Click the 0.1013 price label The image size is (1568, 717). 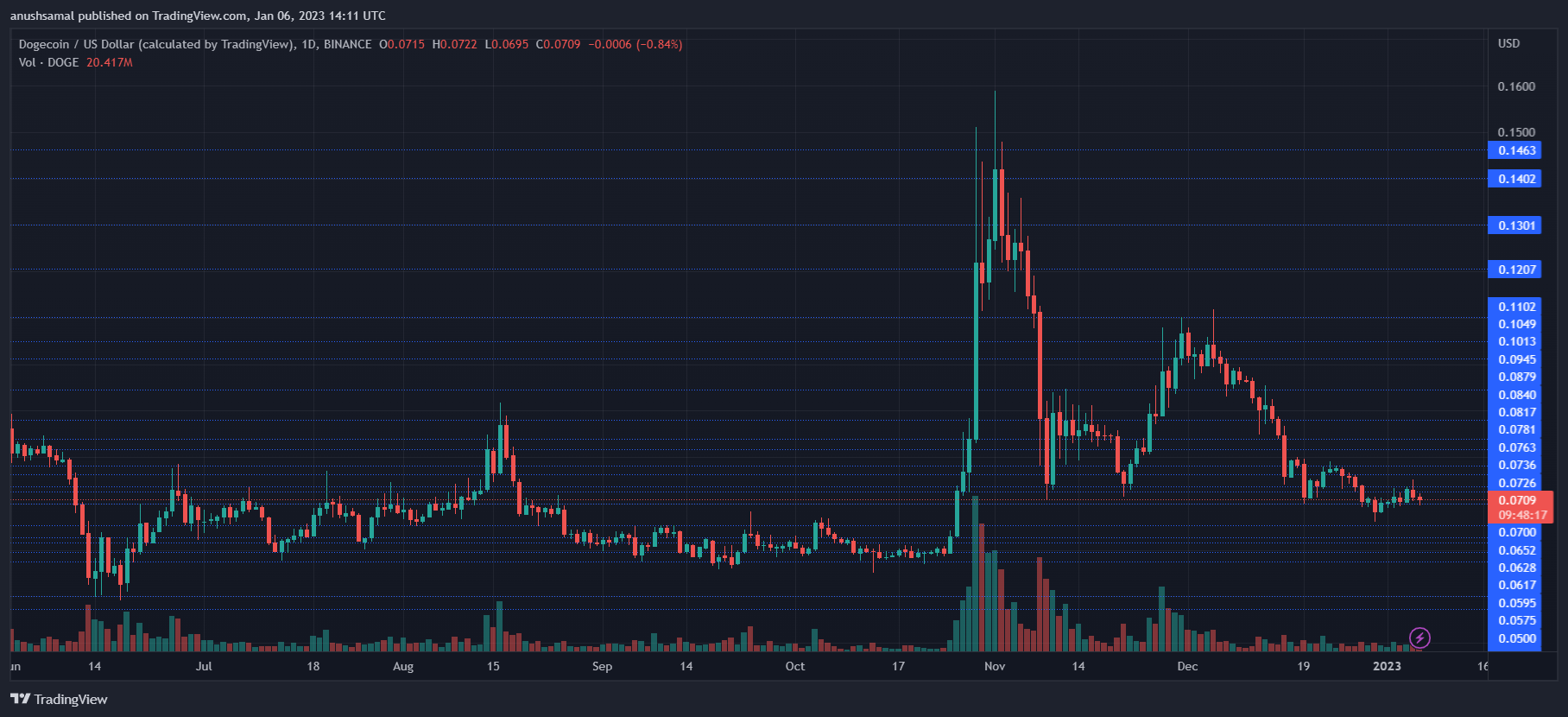pos(1514,341)
